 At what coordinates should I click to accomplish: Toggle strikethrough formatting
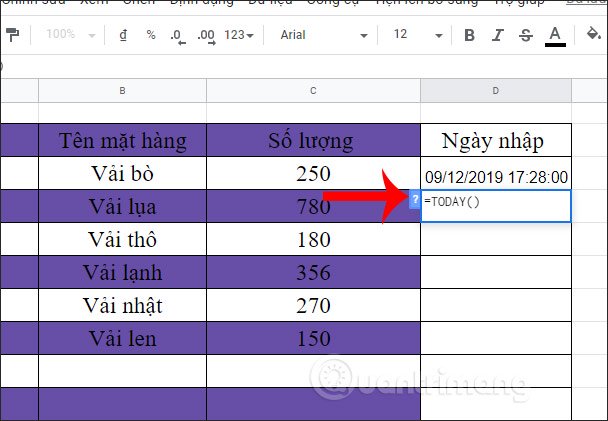point(526,35)
